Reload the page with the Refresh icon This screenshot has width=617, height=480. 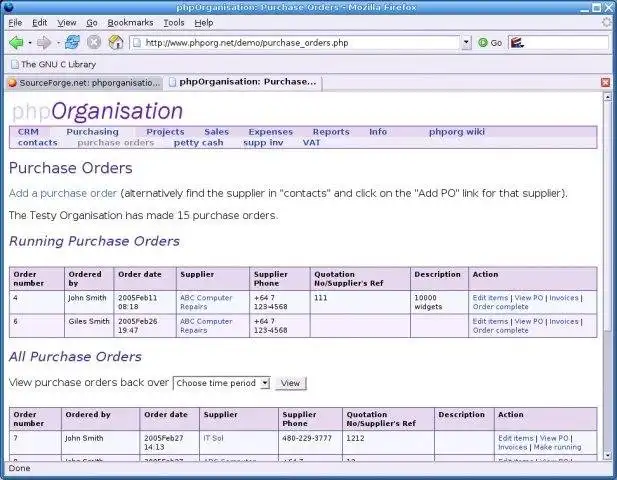(72, 42)
